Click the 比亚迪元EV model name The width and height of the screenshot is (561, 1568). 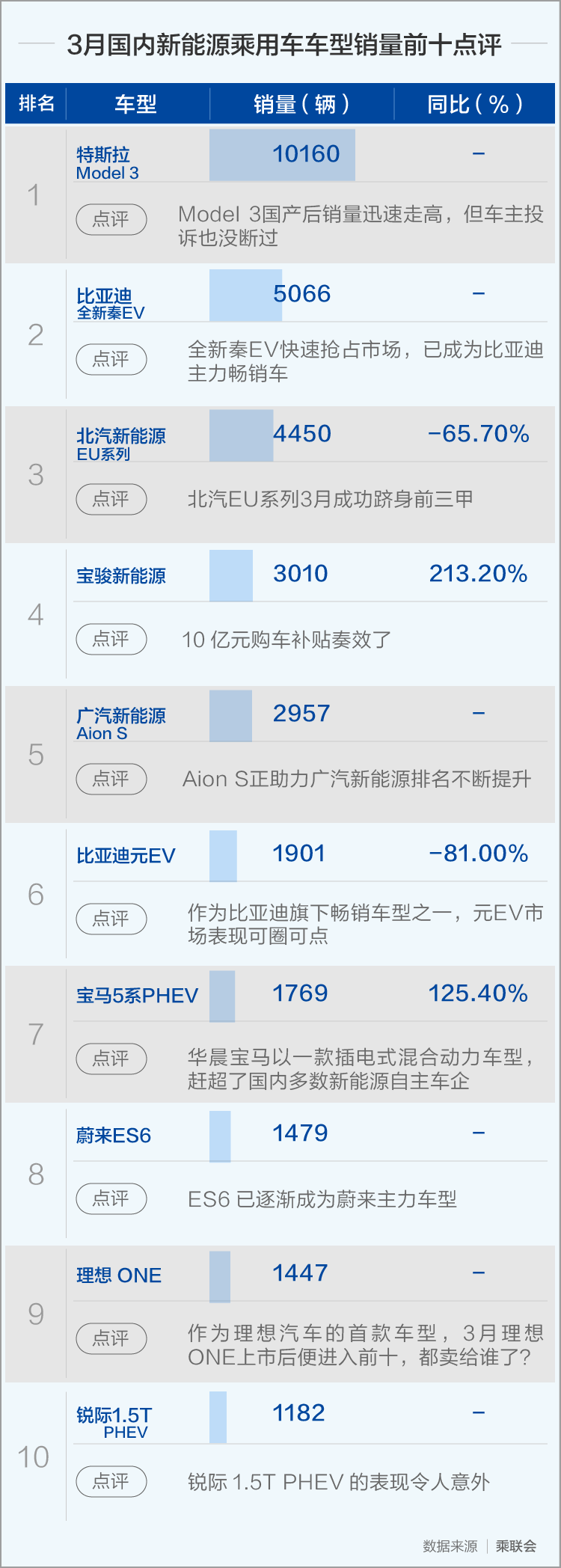[126, 855]
